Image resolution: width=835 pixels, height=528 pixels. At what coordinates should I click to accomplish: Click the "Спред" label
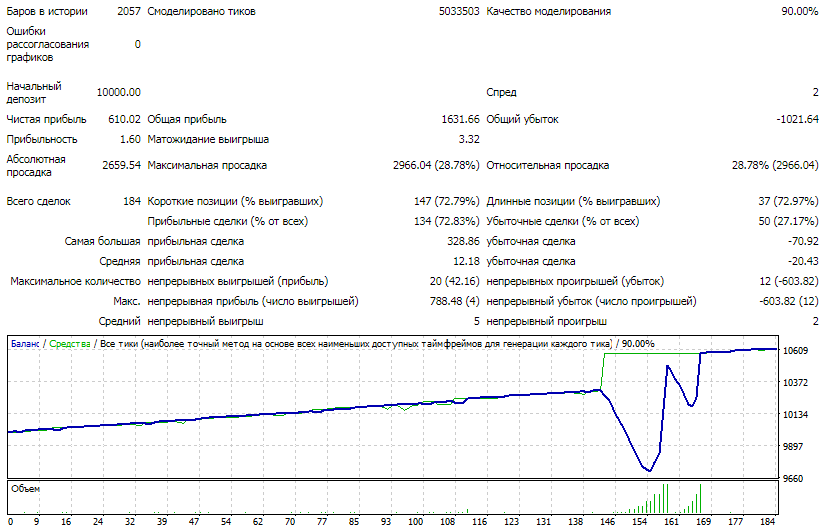click(501, 92)
